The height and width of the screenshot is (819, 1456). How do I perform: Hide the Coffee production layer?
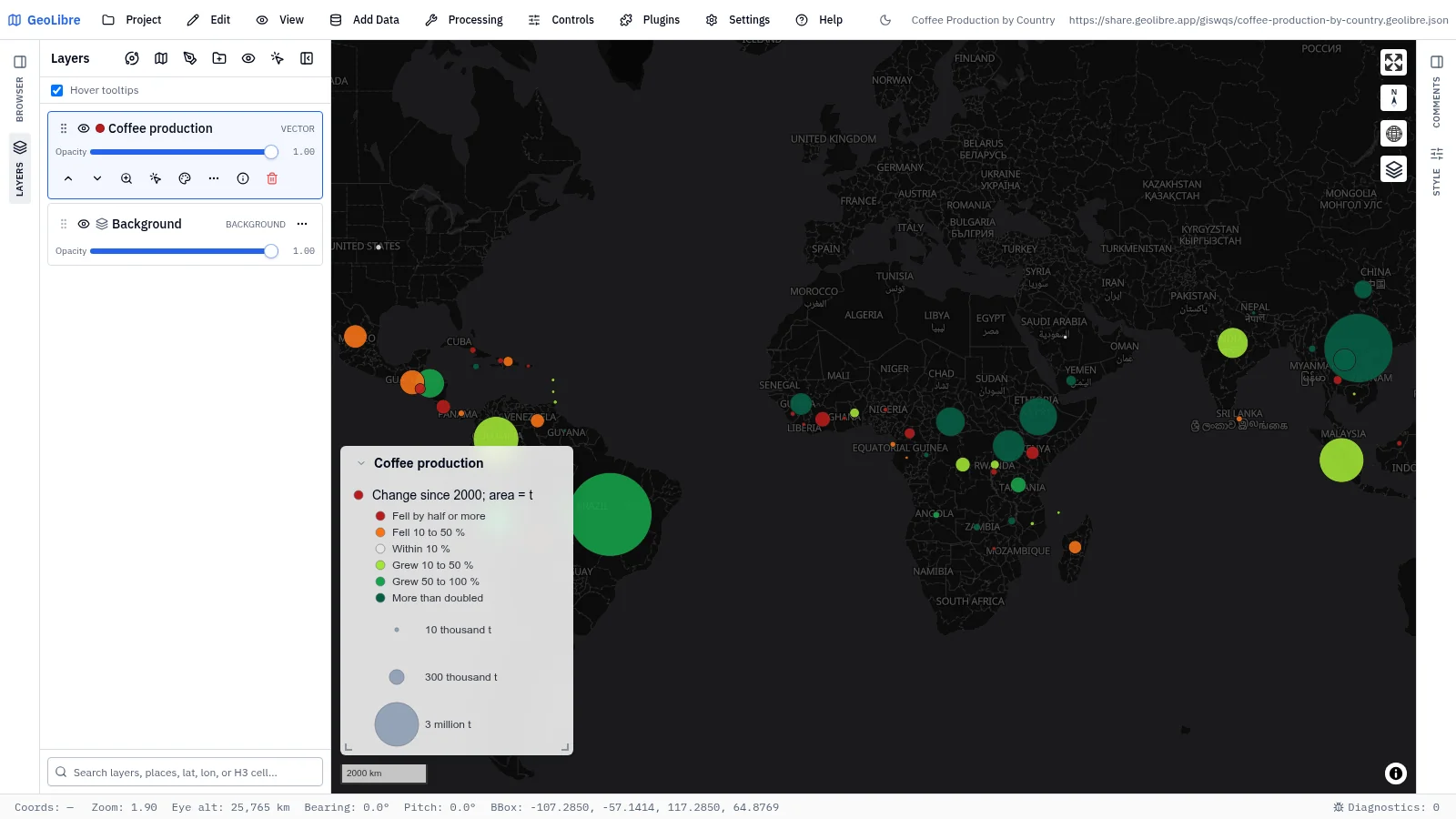click(x=84, y=128)
